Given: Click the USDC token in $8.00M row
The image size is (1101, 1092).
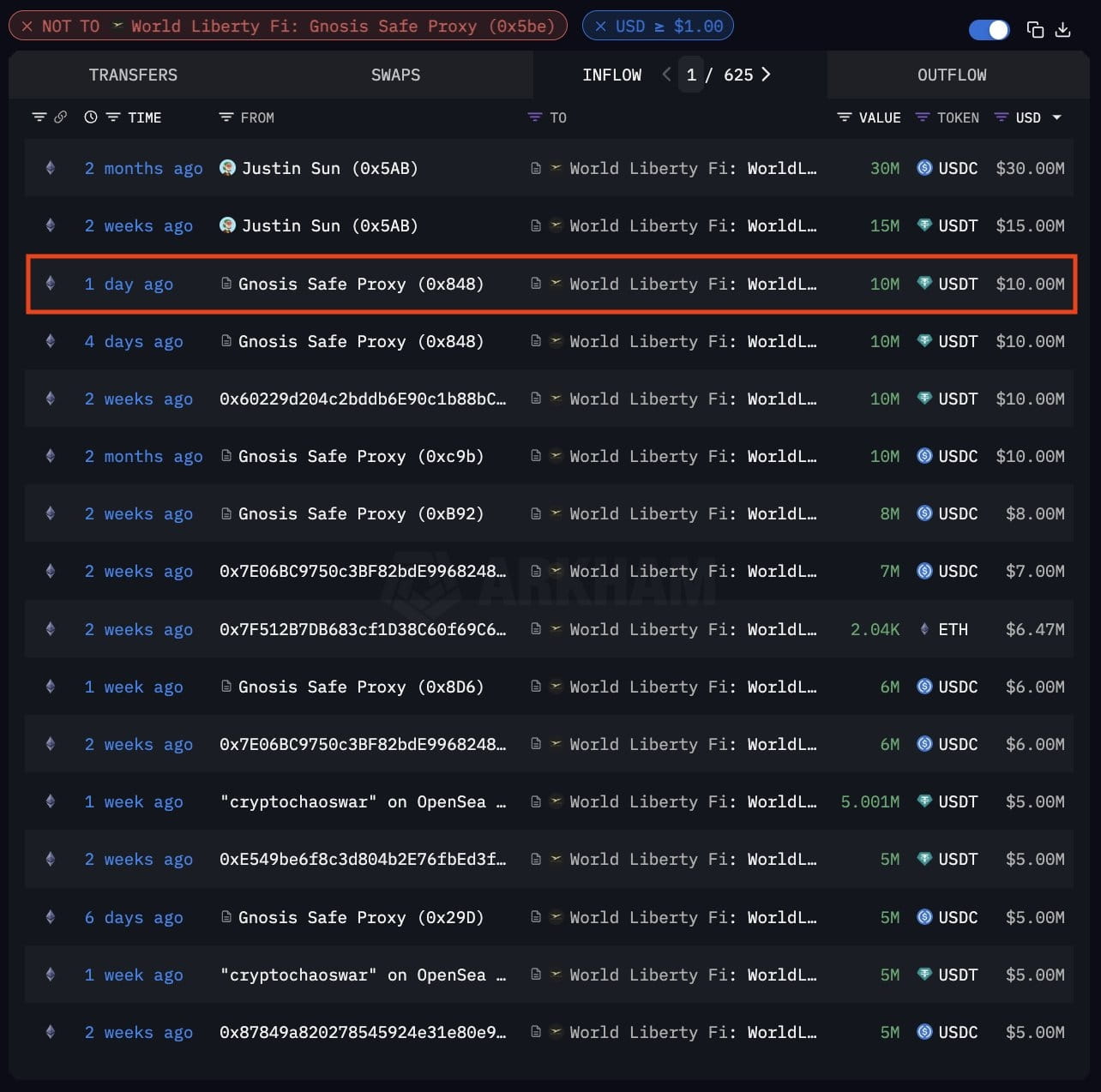Looking at the screenshot, I should point(948,513).
